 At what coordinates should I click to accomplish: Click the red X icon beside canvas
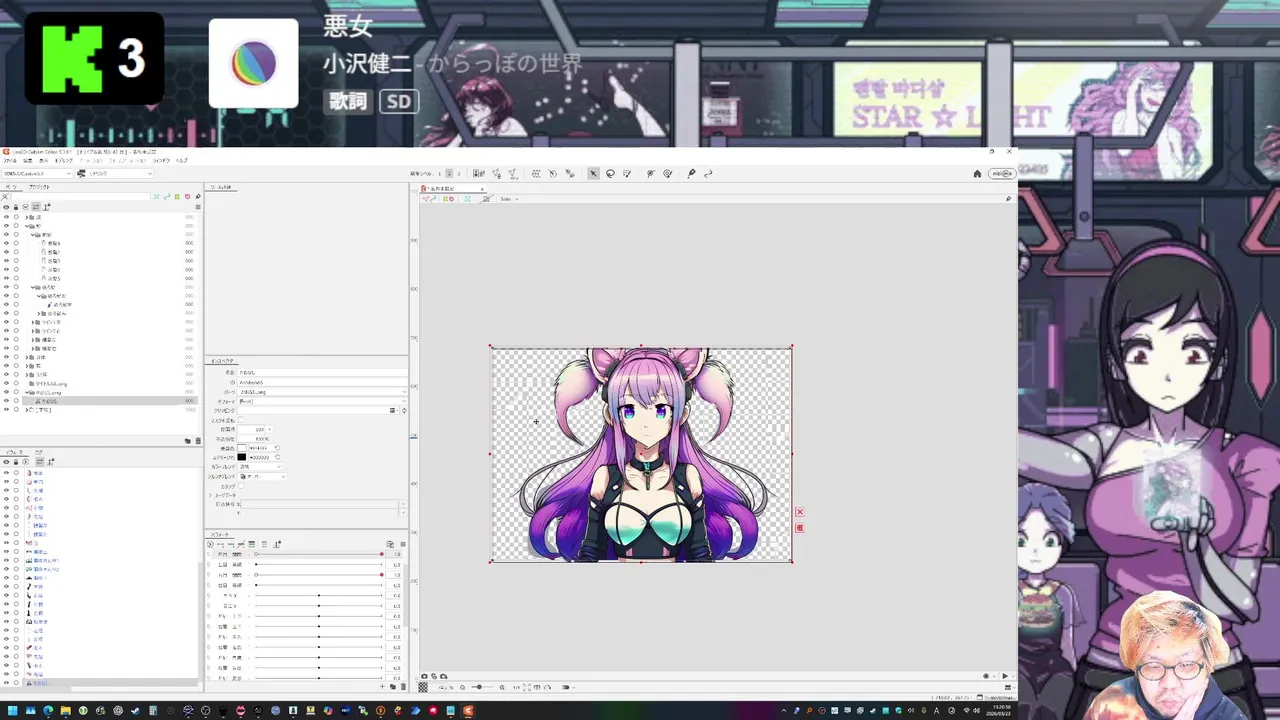coord(799,512)
